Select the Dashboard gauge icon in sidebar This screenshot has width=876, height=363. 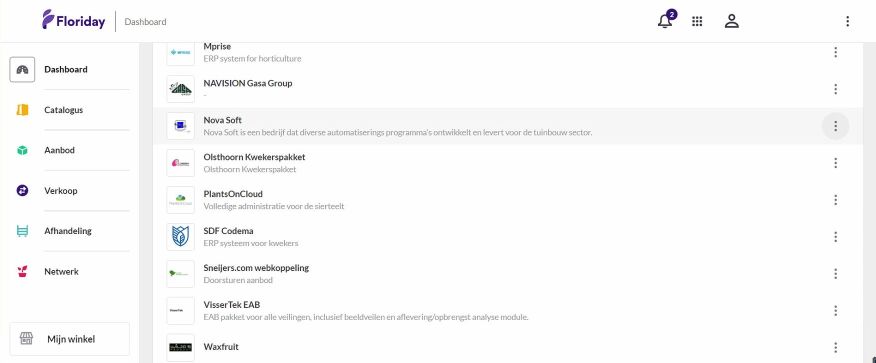[x=22, y=70]
